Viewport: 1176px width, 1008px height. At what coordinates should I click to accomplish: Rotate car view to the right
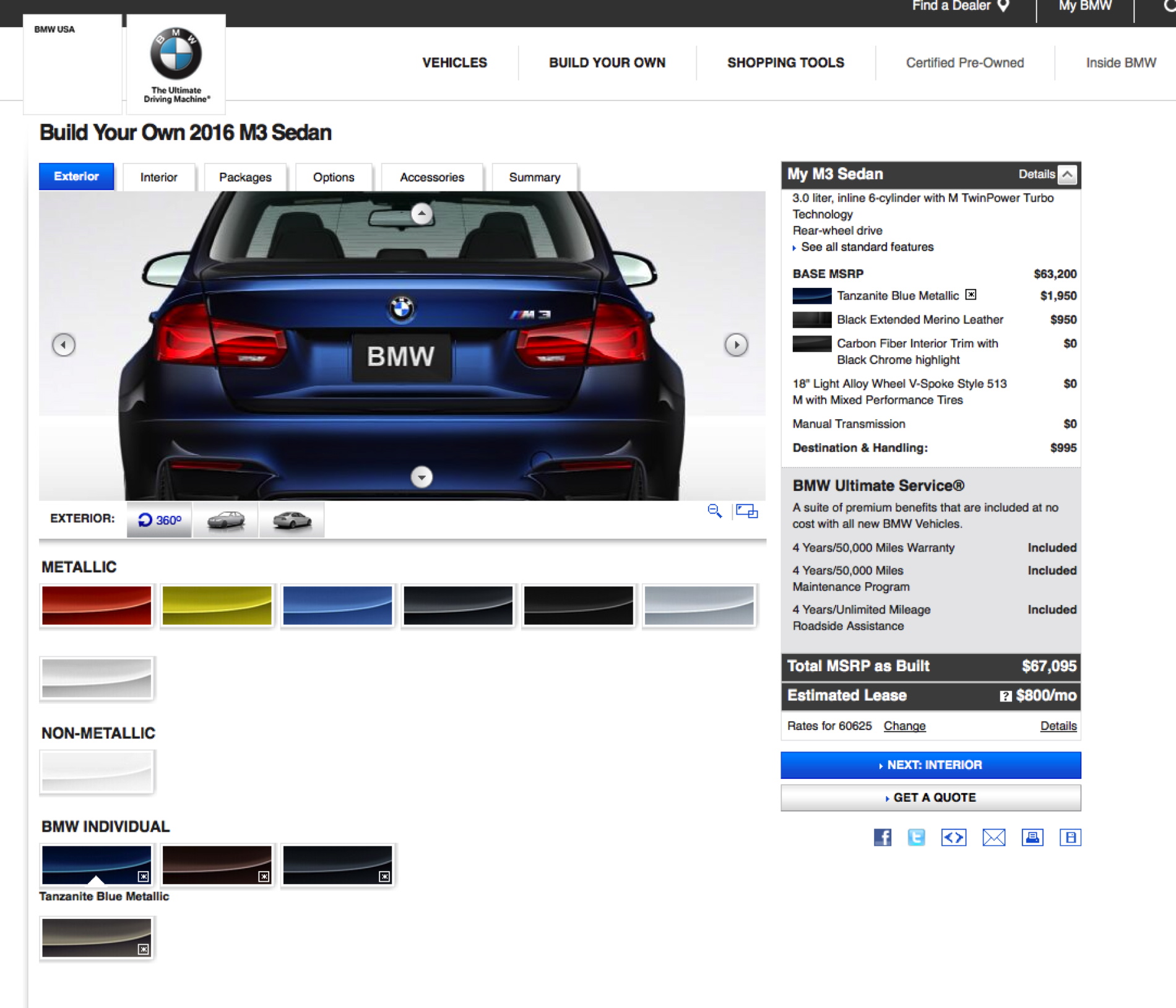point(736,345)
